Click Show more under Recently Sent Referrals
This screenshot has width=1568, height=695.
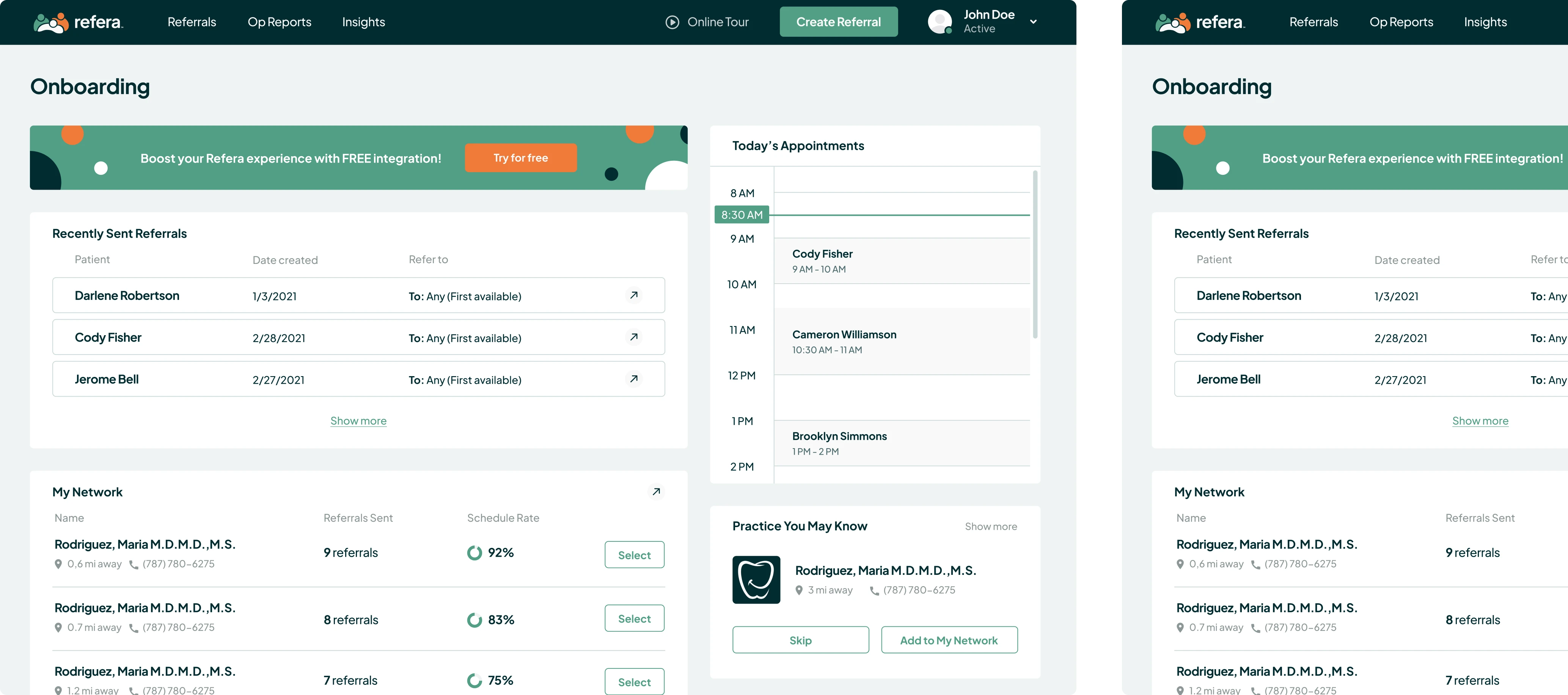click(x=358, y=420)
